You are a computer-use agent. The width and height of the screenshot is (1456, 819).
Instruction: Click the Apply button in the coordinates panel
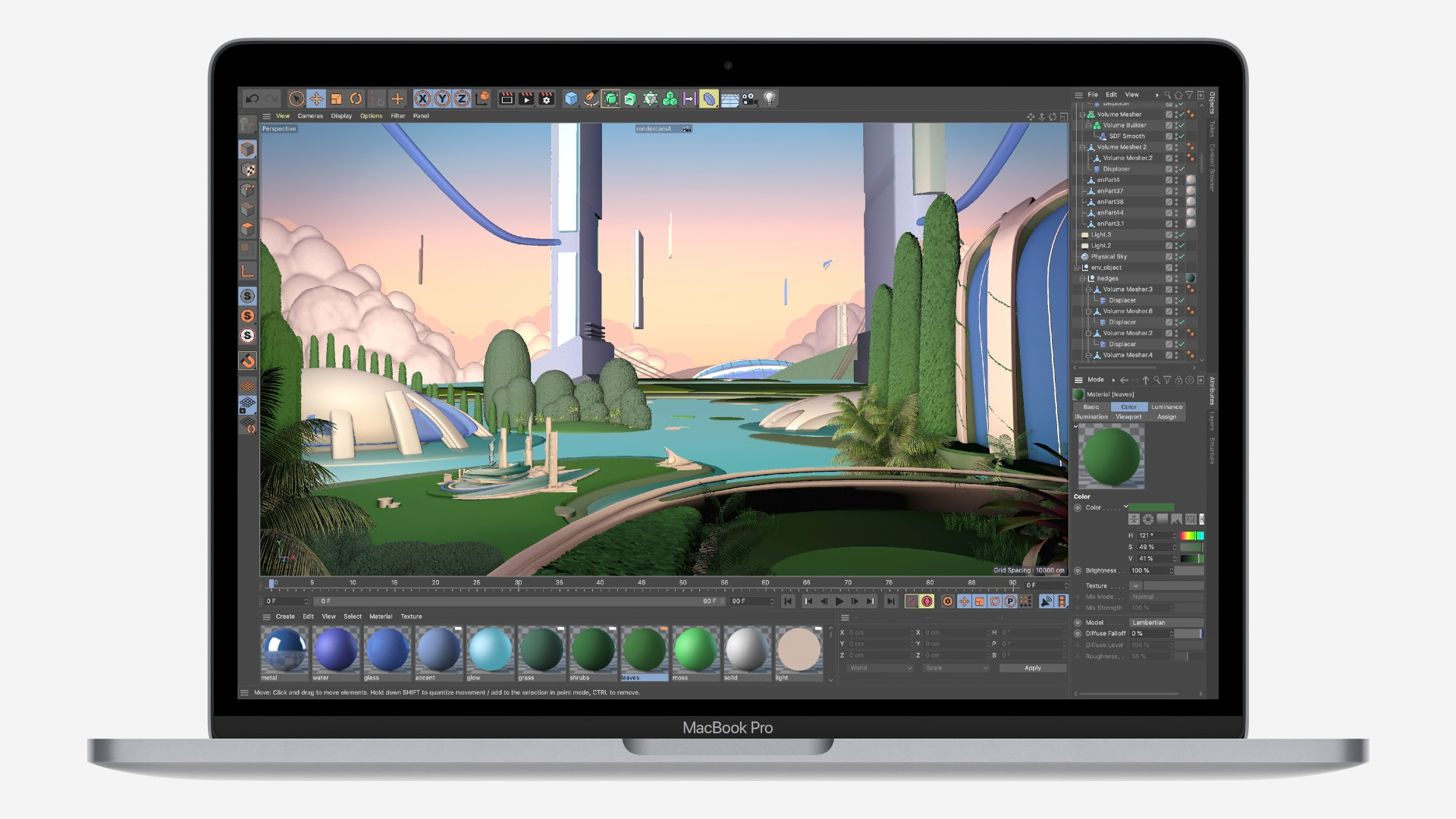click(x=1032, y=668)
